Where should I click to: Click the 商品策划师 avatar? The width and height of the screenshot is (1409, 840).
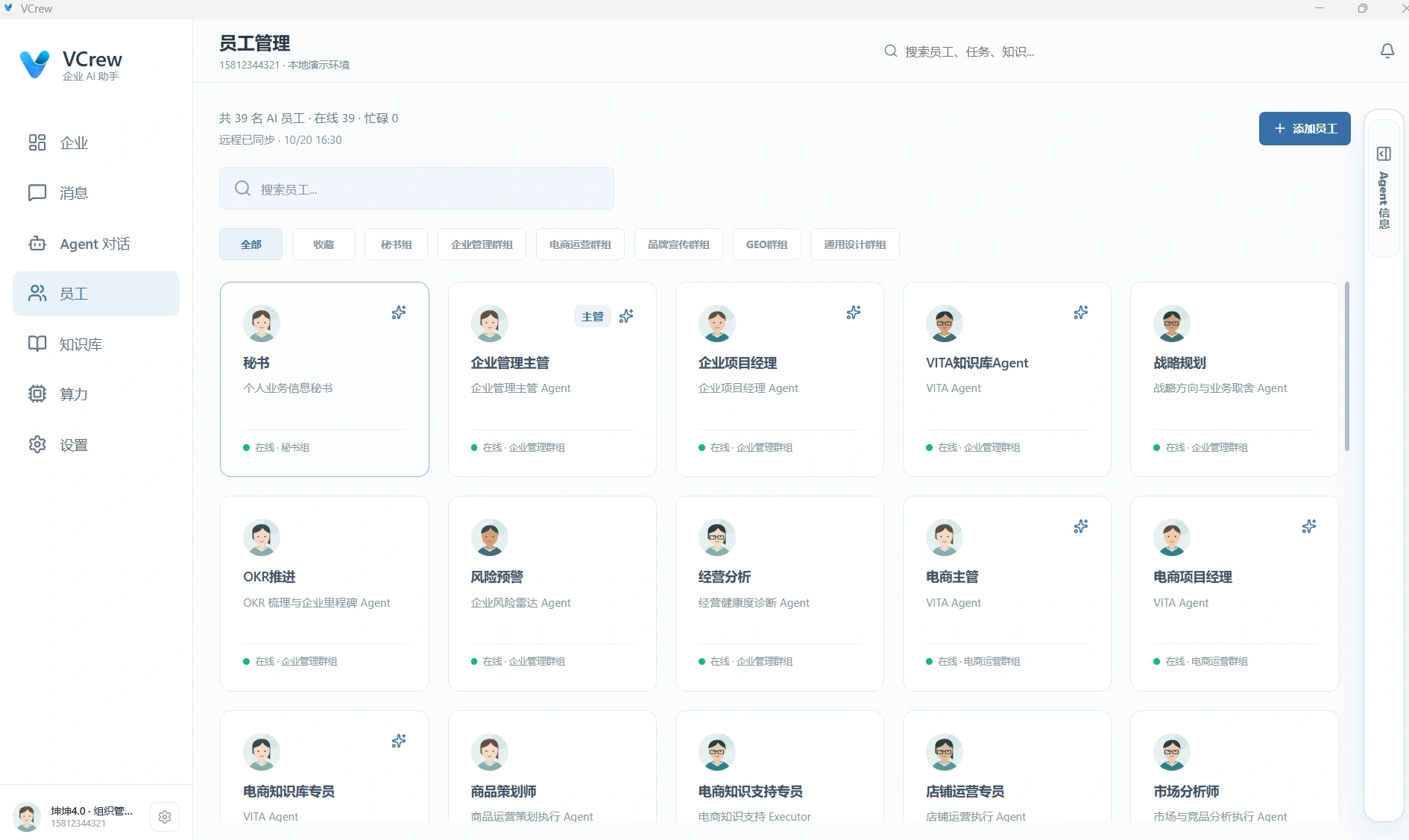pyautogui.click(x=489, y=752)
